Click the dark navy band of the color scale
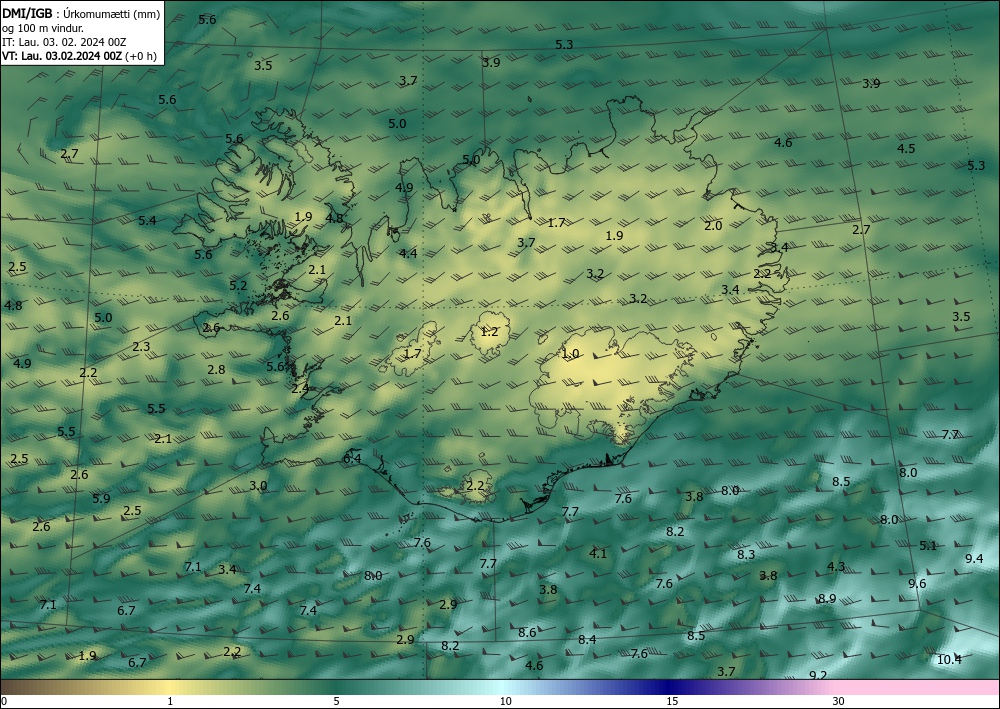This screenshot has width=1000, height=709. pos(668,687)
